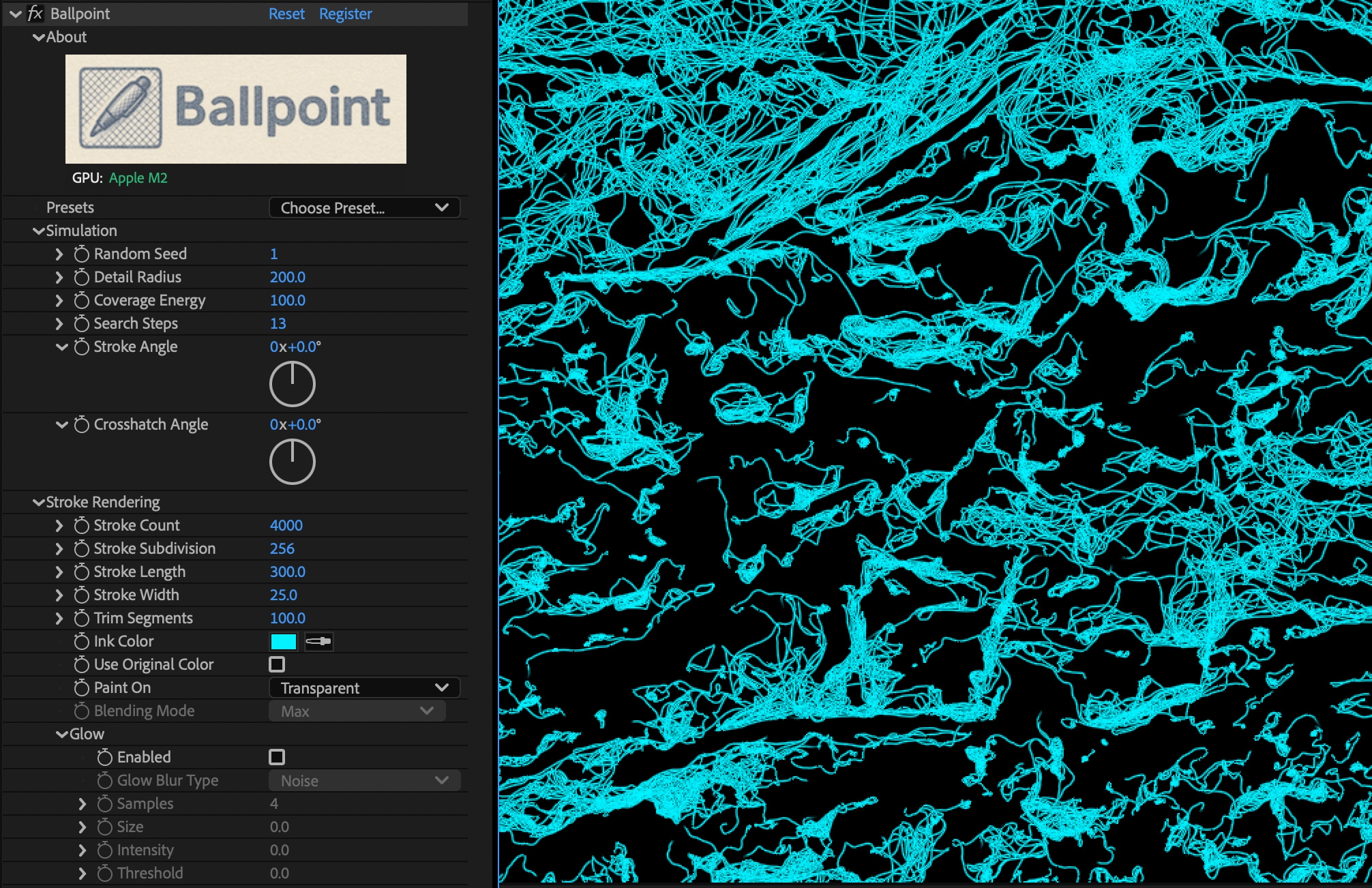The width and height of the screenshot is (1372, 888).
Task: Enable the Use Original Color checkbox
Action: (x=277, y=664)
